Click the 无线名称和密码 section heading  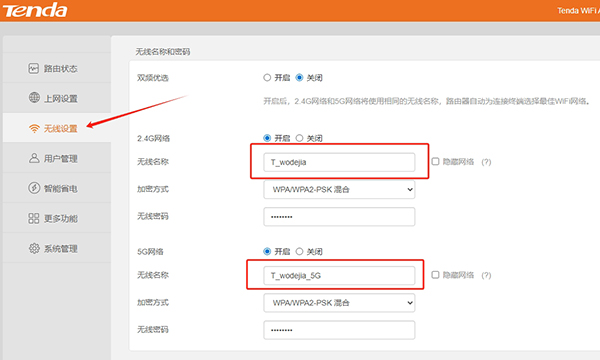pyautogui.click(x=163, y=52)
